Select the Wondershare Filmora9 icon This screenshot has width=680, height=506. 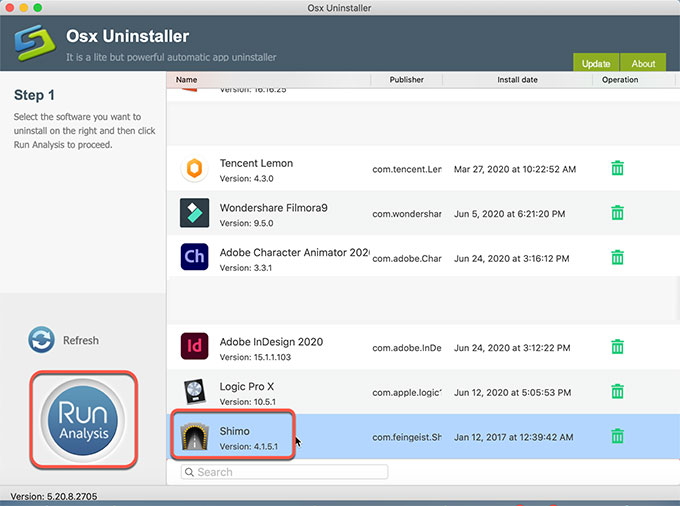click(x=194, y=213)
